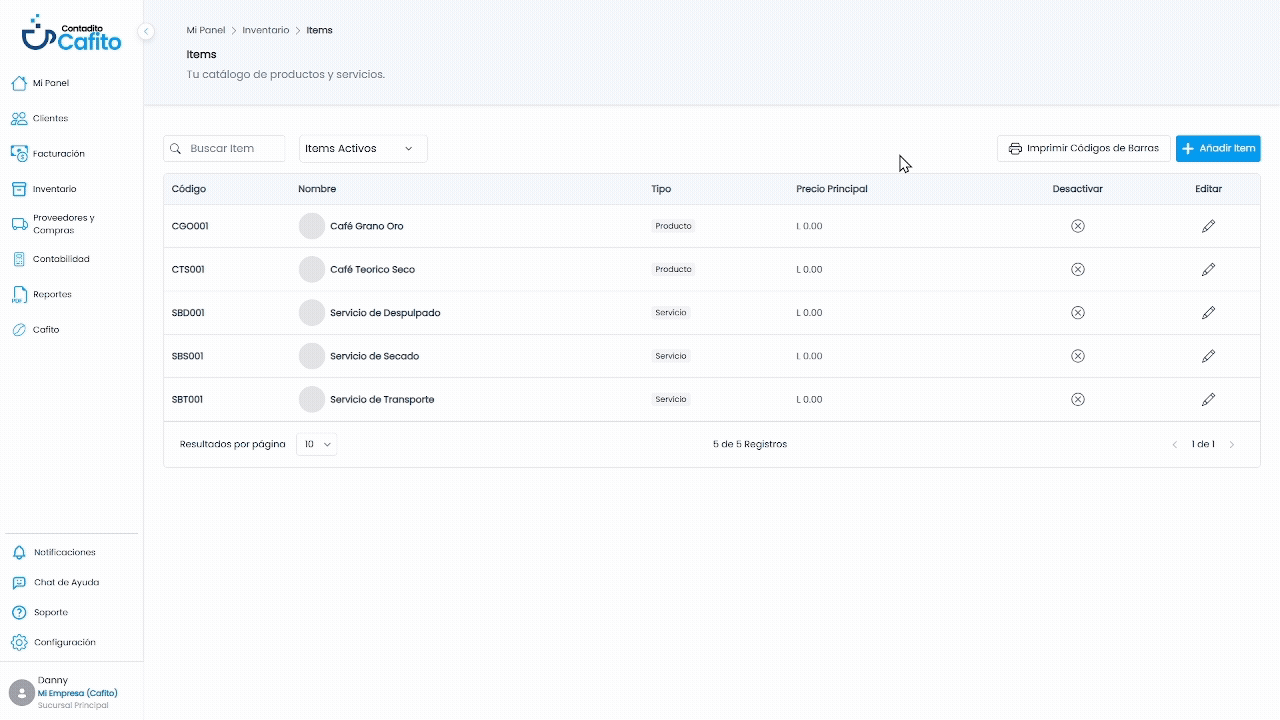This screenshot has width=1280, height=720.
Task: Click the Código column header
Action: 189,189
